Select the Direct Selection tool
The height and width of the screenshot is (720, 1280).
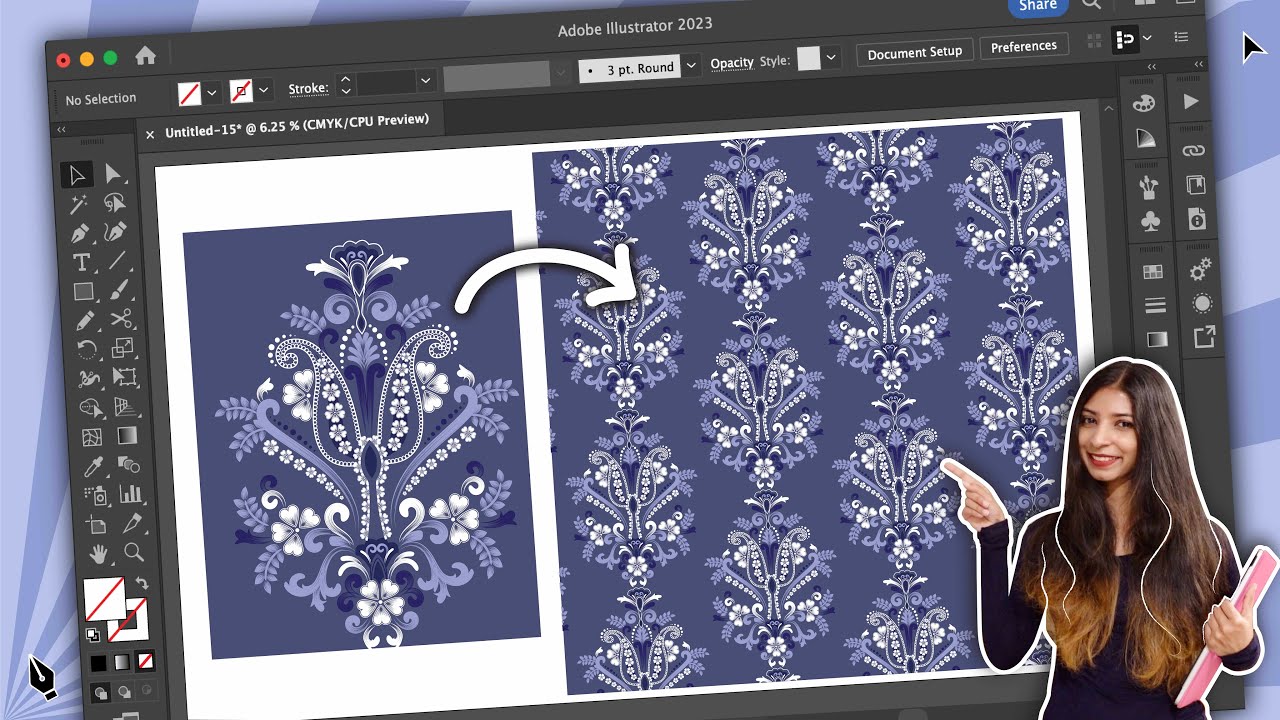[x=113, y=174]
